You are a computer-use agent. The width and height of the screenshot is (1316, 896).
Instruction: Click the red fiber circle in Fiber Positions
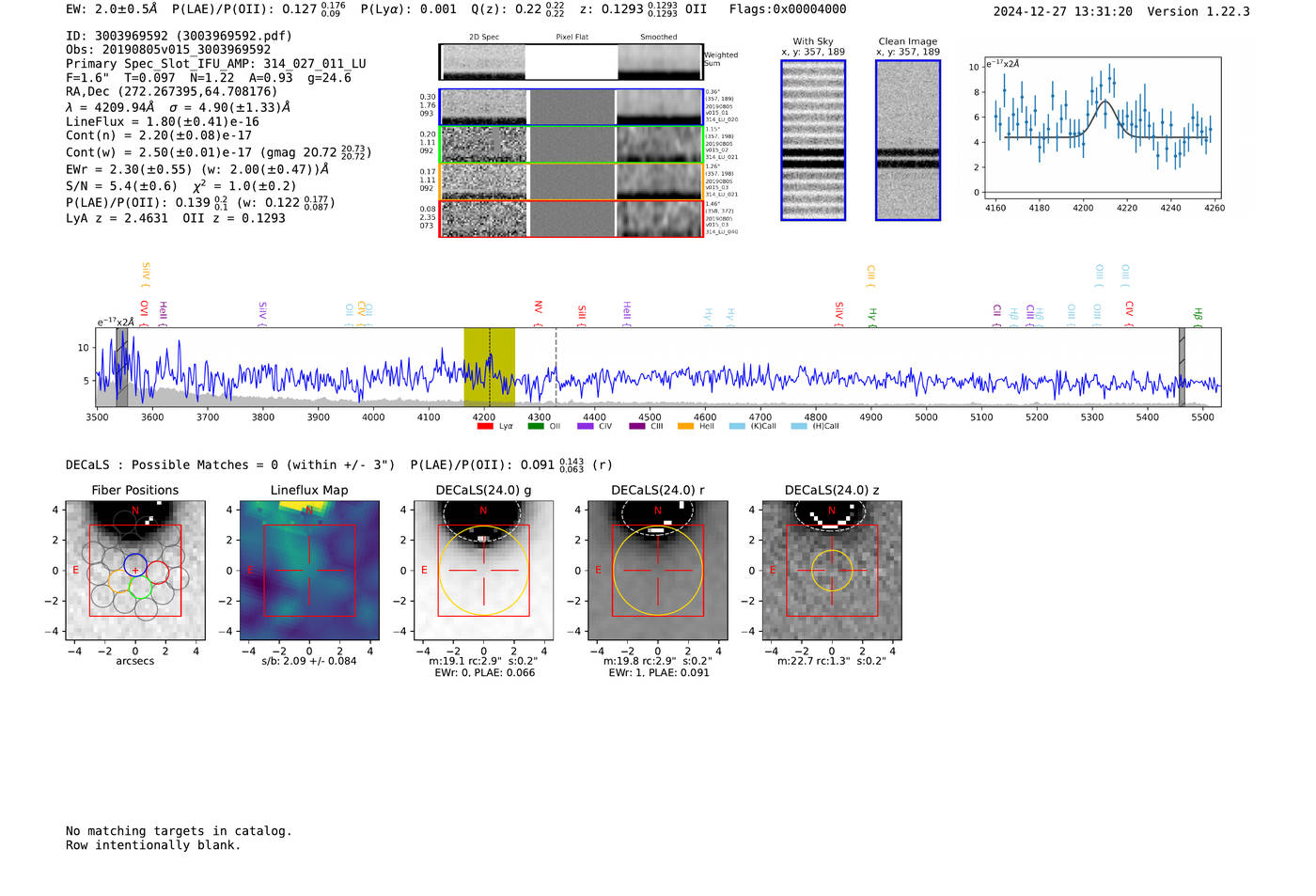point(158,573)
